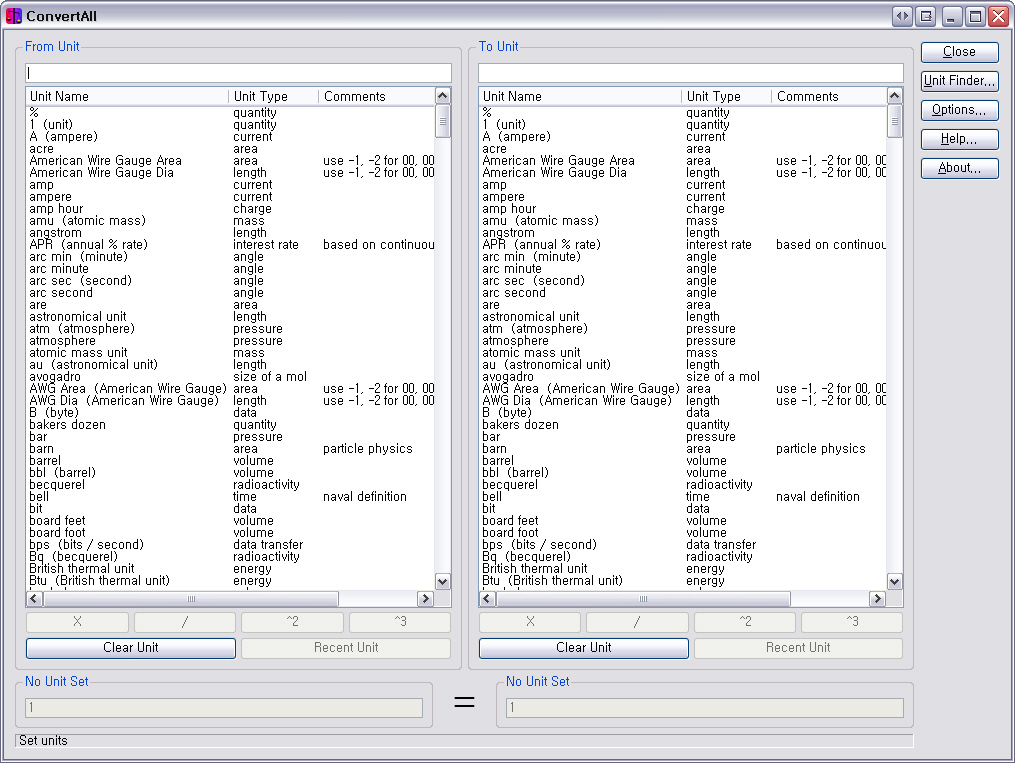This screenshot has width=1015, height=763.
Task: Open the About dialog
Action: (x=959, y=168)
